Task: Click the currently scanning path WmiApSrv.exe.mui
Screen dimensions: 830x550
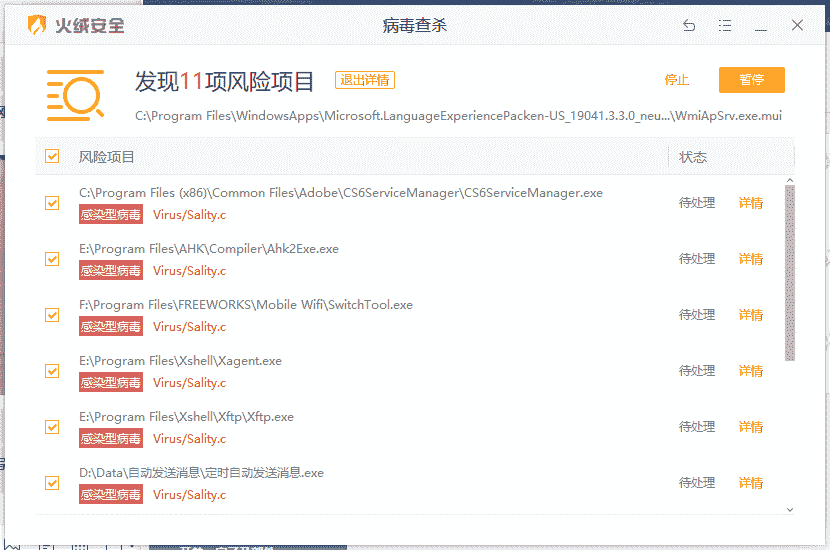Action: point(458,116)
